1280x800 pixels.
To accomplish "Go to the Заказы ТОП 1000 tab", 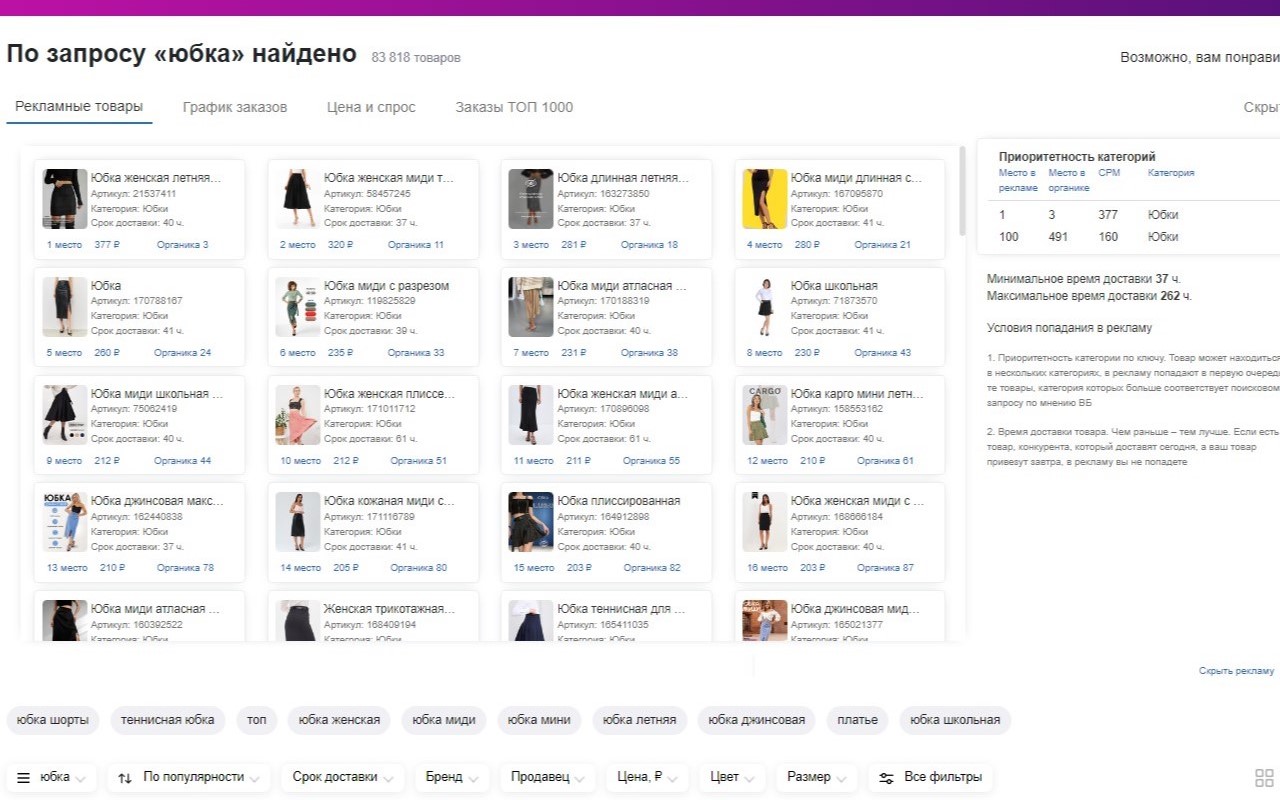I will 514,107.
